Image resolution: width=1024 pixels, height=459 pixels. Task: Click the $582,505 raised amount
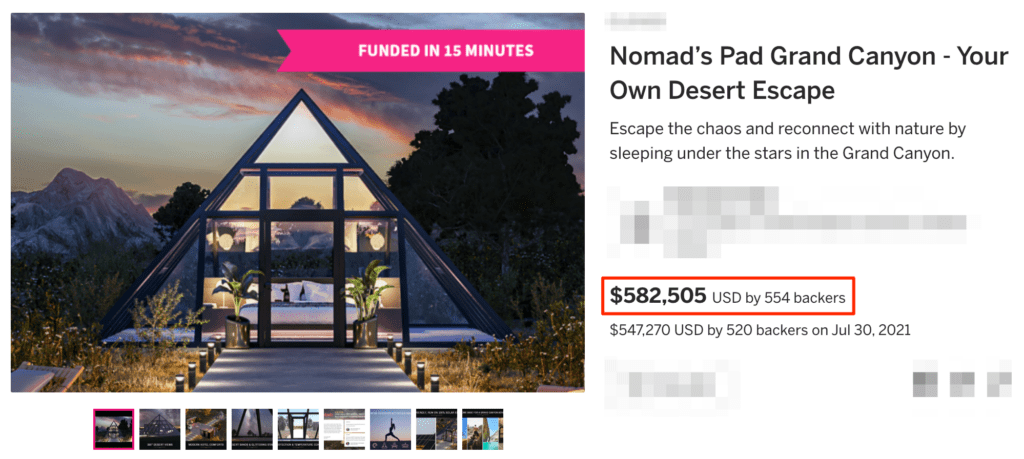click(658, 296)
